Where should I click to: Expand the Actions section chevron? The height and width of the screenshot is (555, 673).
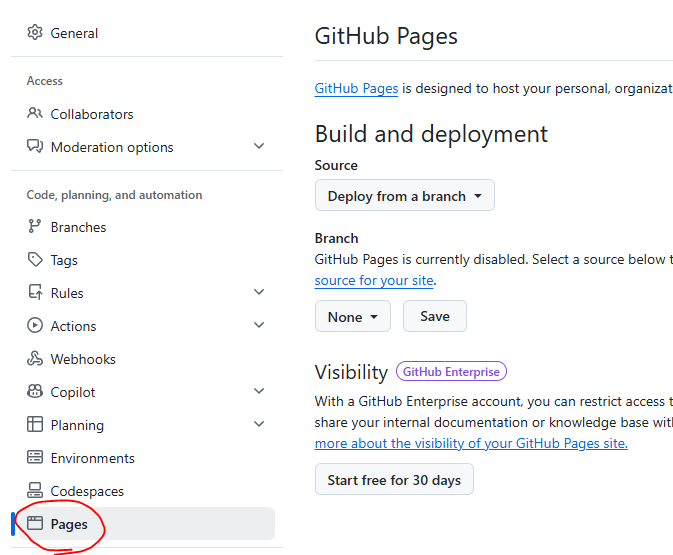[259, 325]
